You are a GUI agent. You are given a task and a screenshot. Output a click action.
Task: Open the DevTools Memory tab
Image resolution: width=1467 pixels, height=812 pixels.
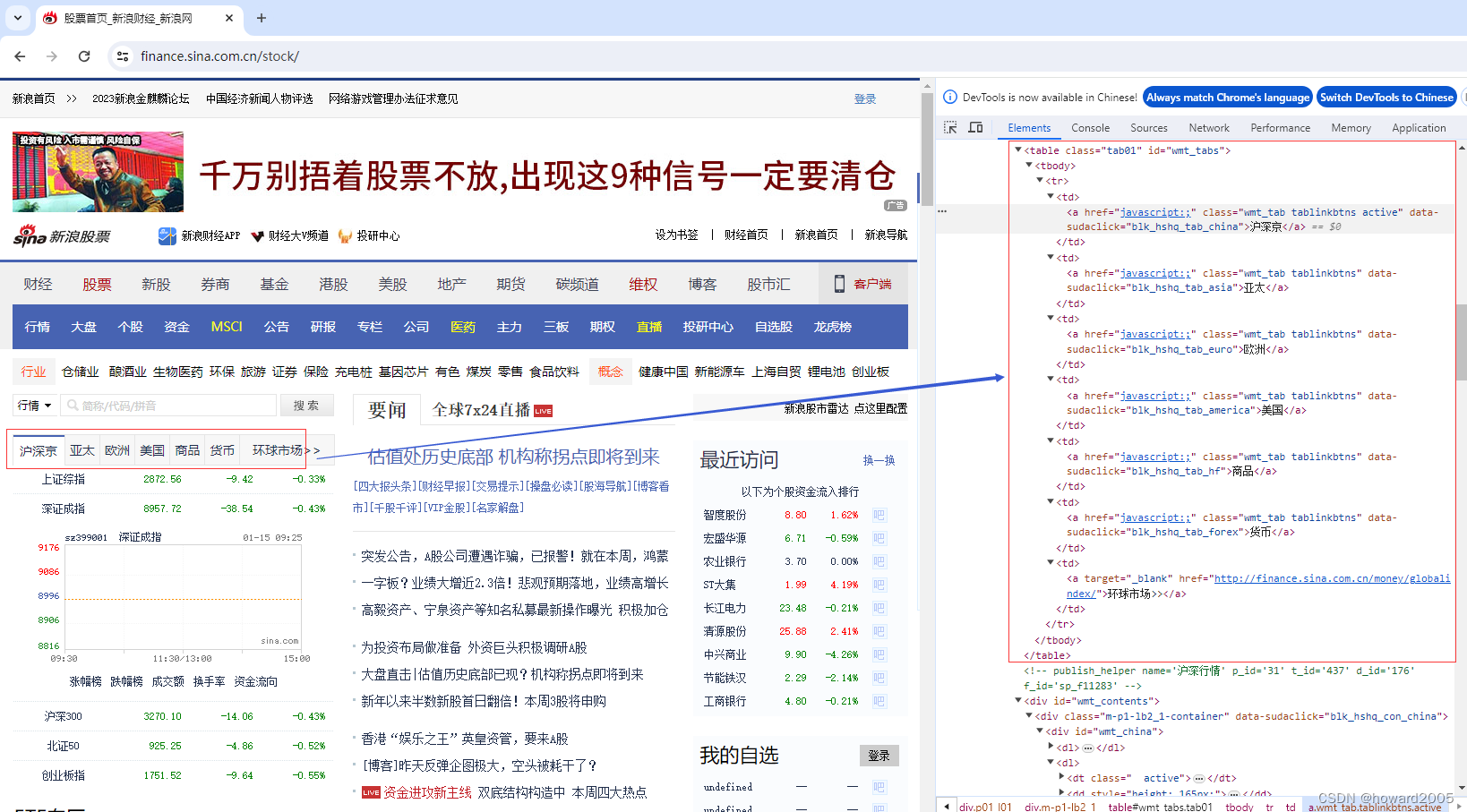(1351, 128)
